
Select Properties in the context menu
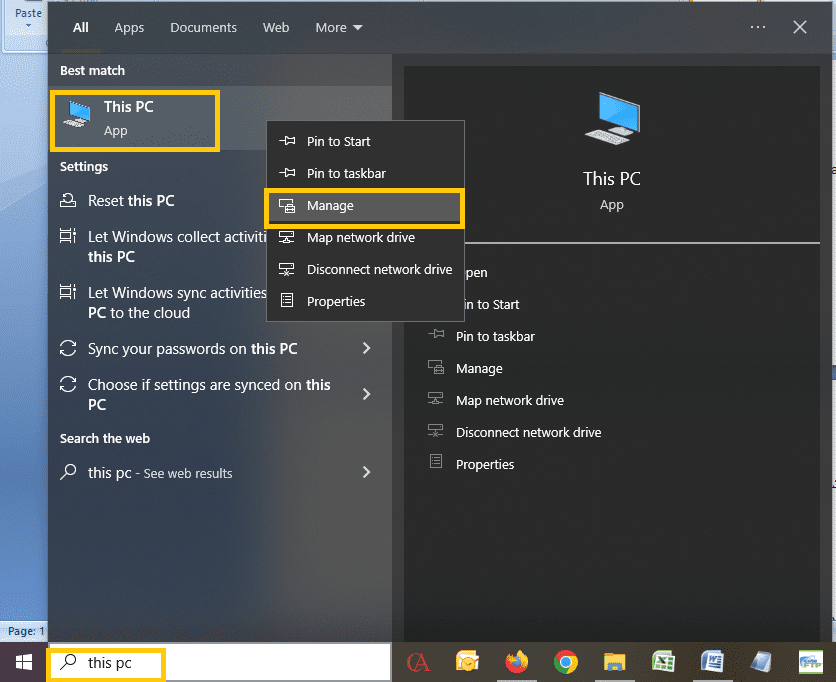pos(365,301)
